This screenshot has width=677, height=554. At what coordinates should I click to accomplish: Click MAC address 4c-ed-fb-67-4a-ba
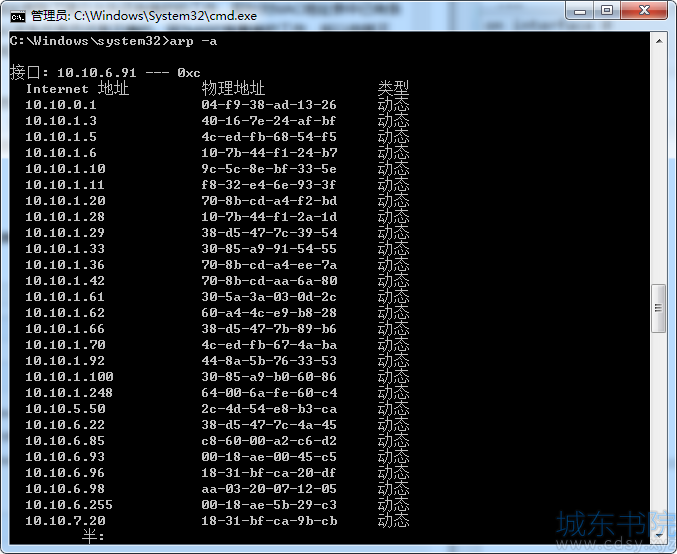[269, 345]
